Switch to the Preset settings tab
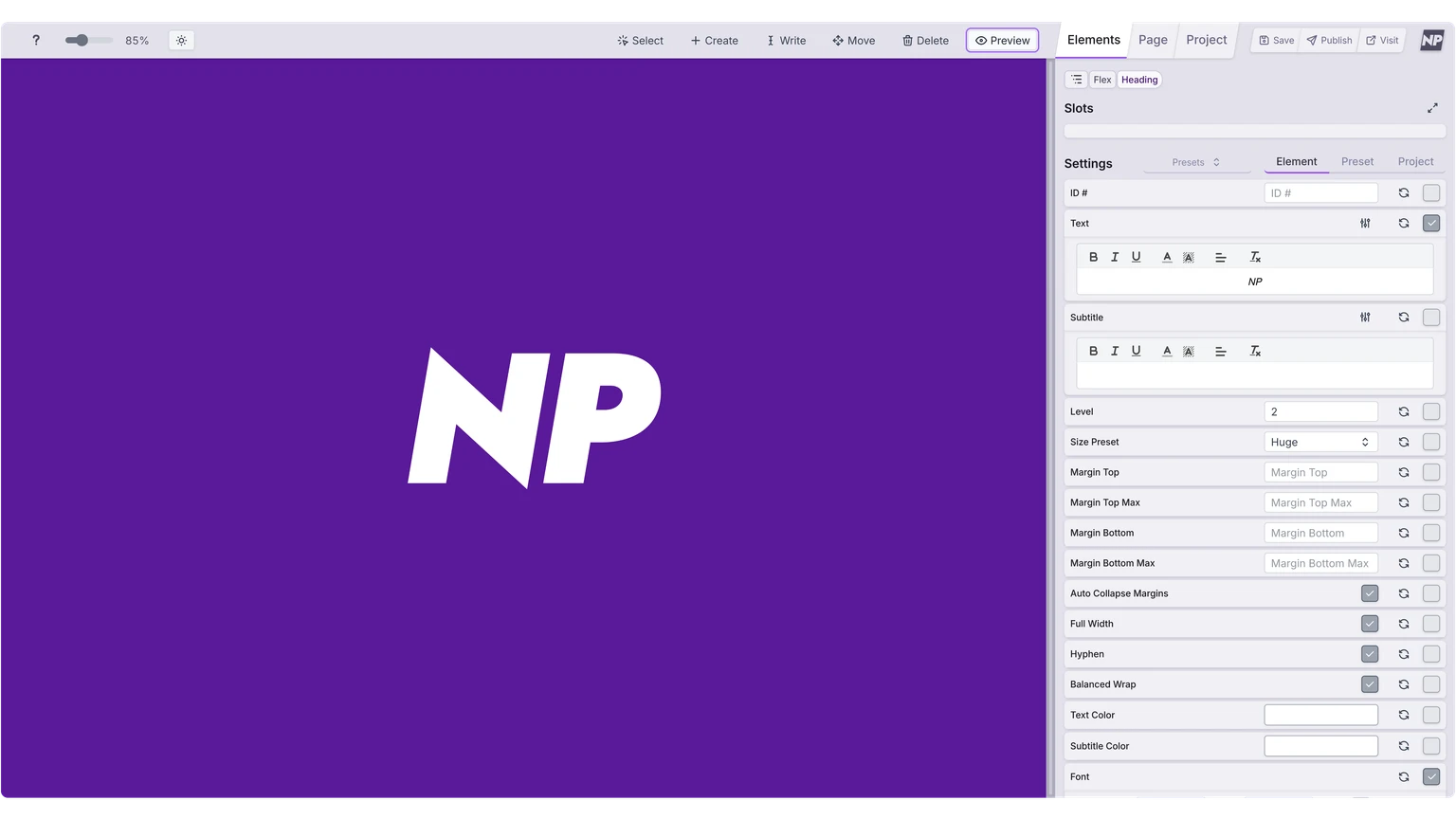The width and height of the screenshot is (1456, 819). click(x=1356, y=161)
